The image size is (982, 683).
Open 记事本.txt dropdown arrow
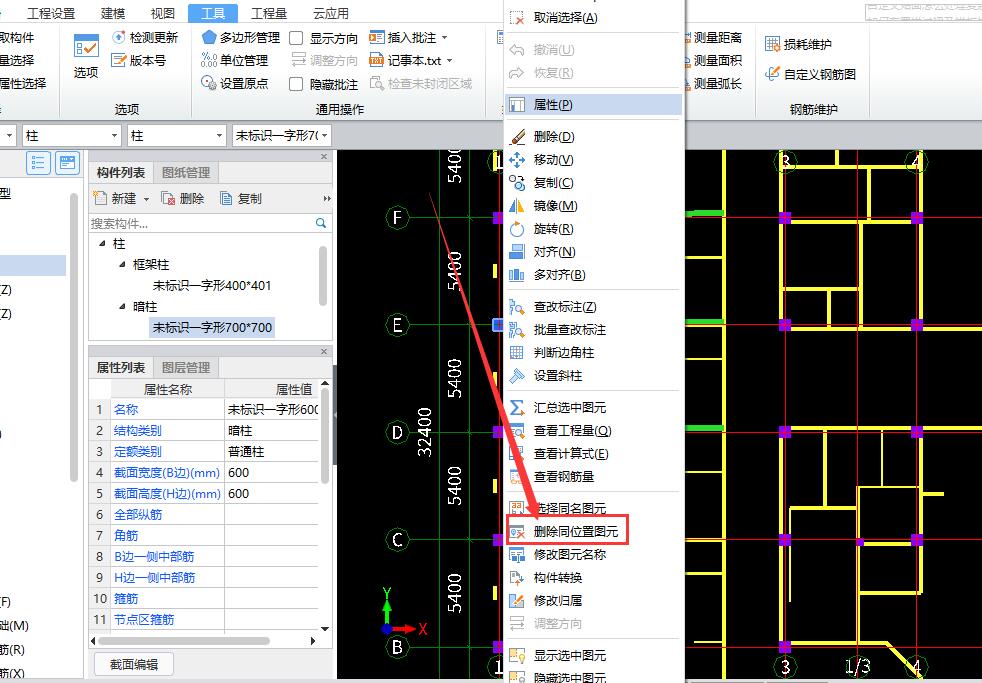click(449, 60)
